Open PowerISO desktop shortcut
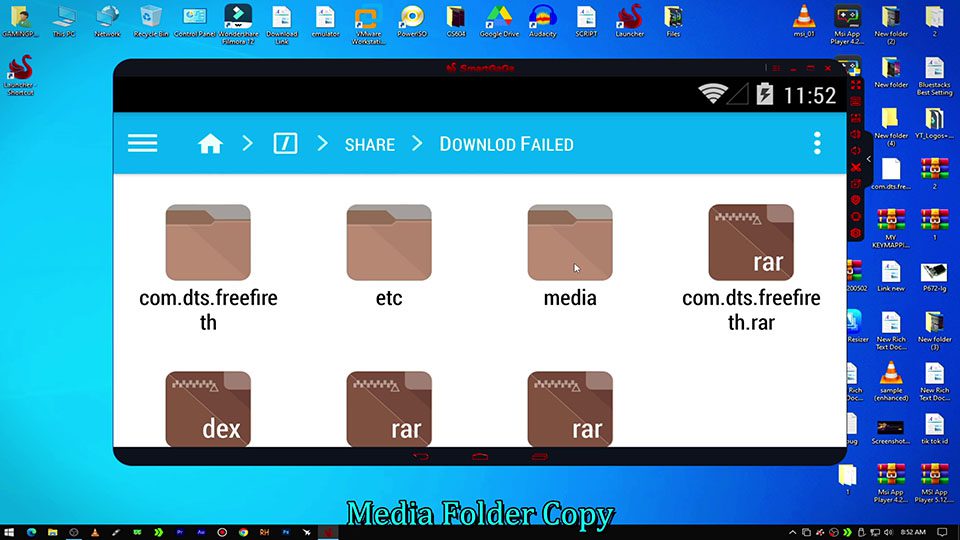 pyautogui.click(x=411, y=21)
